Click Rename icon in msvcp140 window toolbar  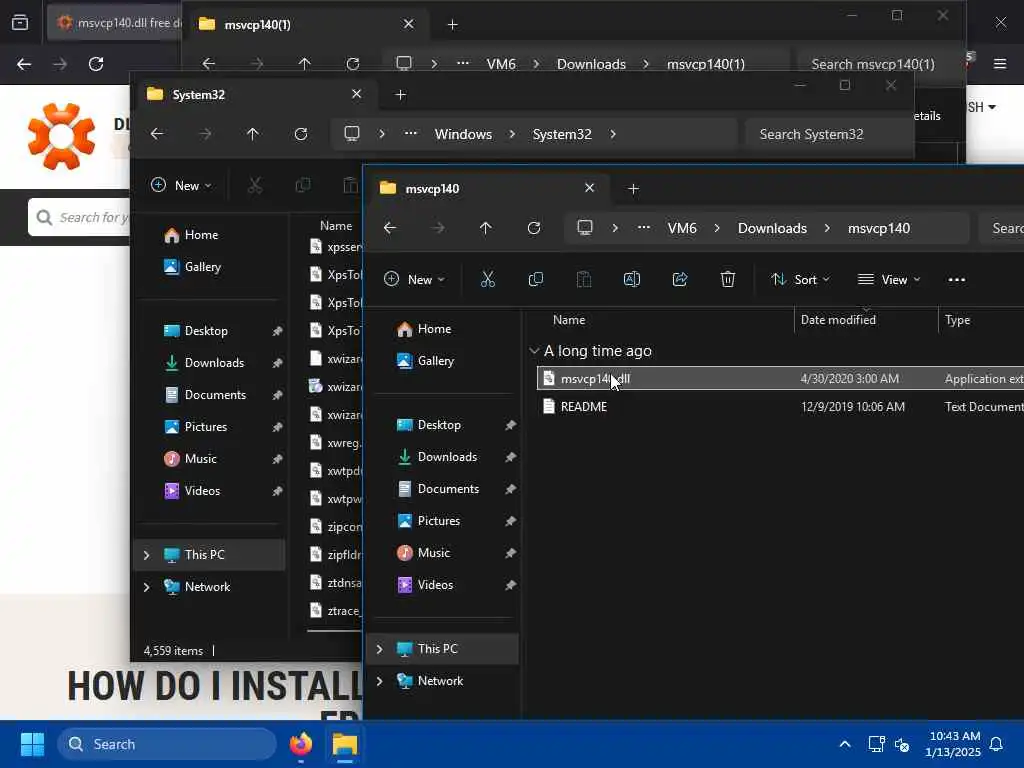coord(632,280)
